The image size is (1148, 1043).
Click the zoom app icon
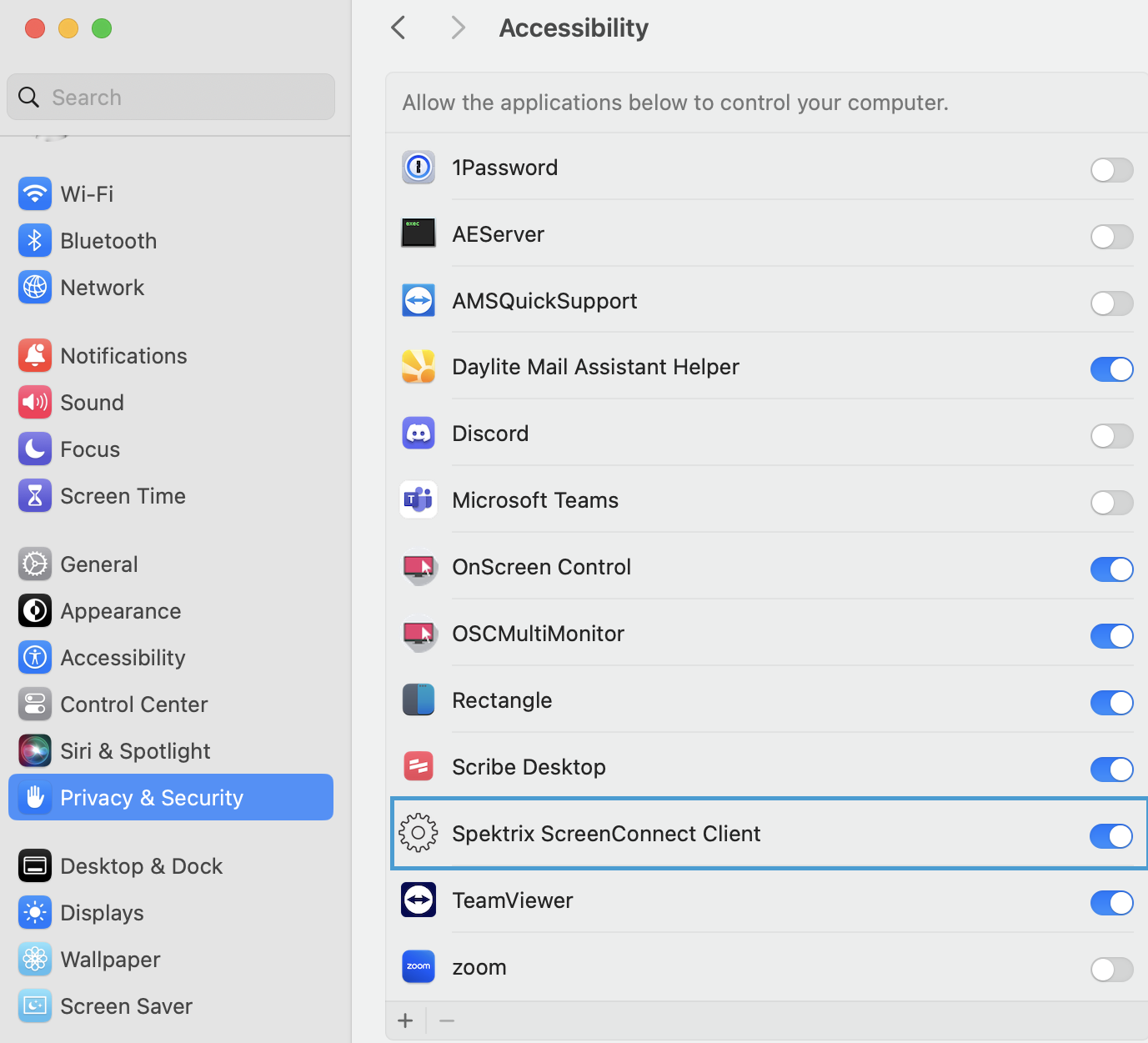(x=419, y=966)
